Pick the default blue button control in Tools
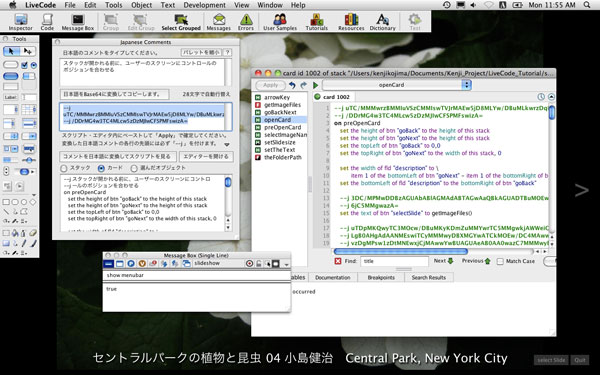 pyautogui.click(x=11, y=76)
